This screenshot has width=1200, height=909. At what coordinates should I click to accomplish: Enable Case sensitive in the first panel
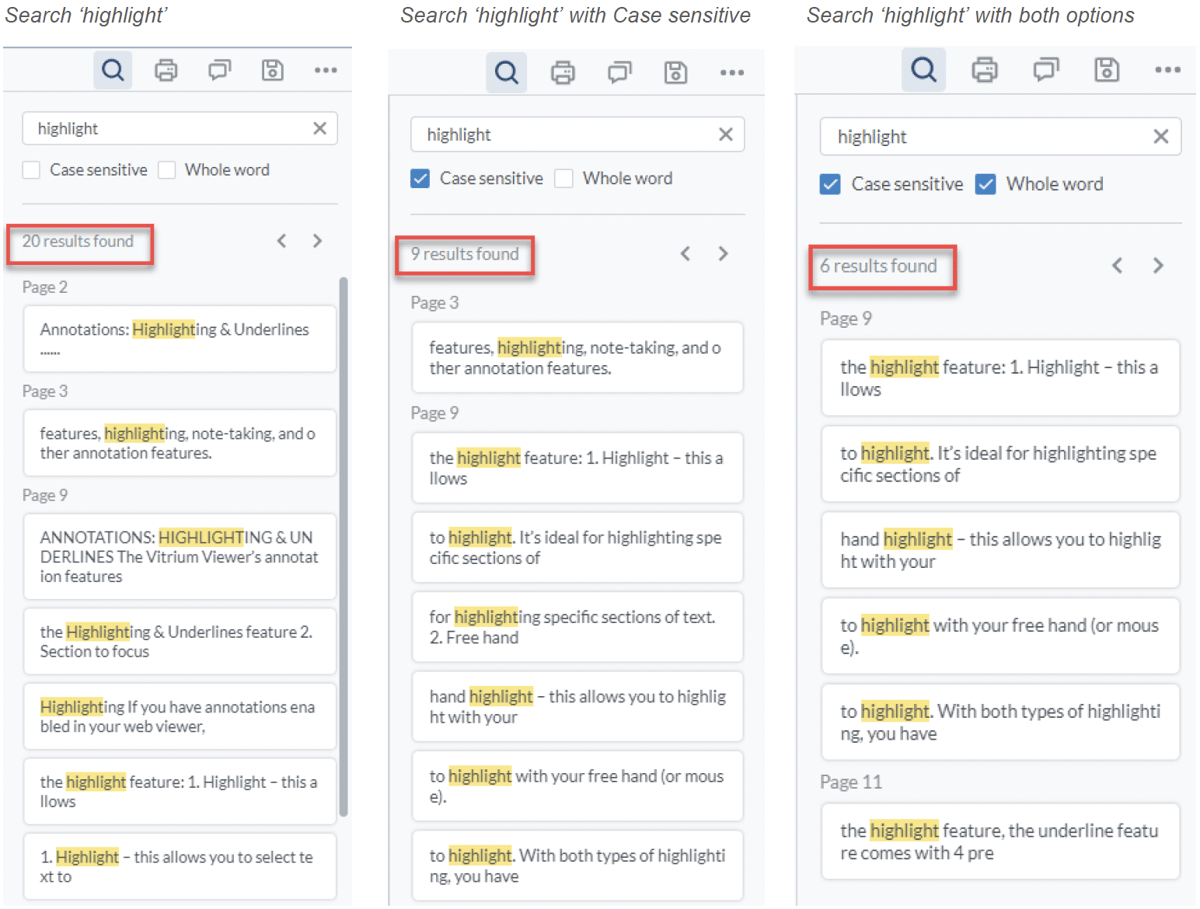29,170
